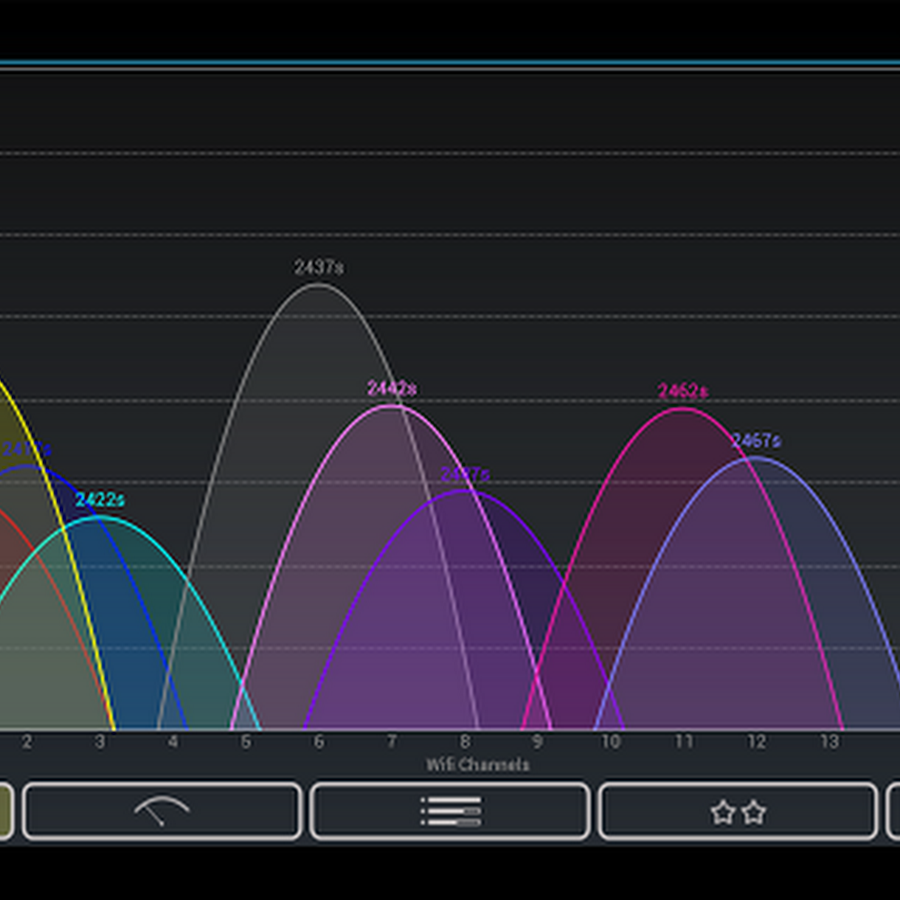This screenshot has height=900, width=900.
Task: Click channel 9 on the axis
Action: tap(537, 742)
